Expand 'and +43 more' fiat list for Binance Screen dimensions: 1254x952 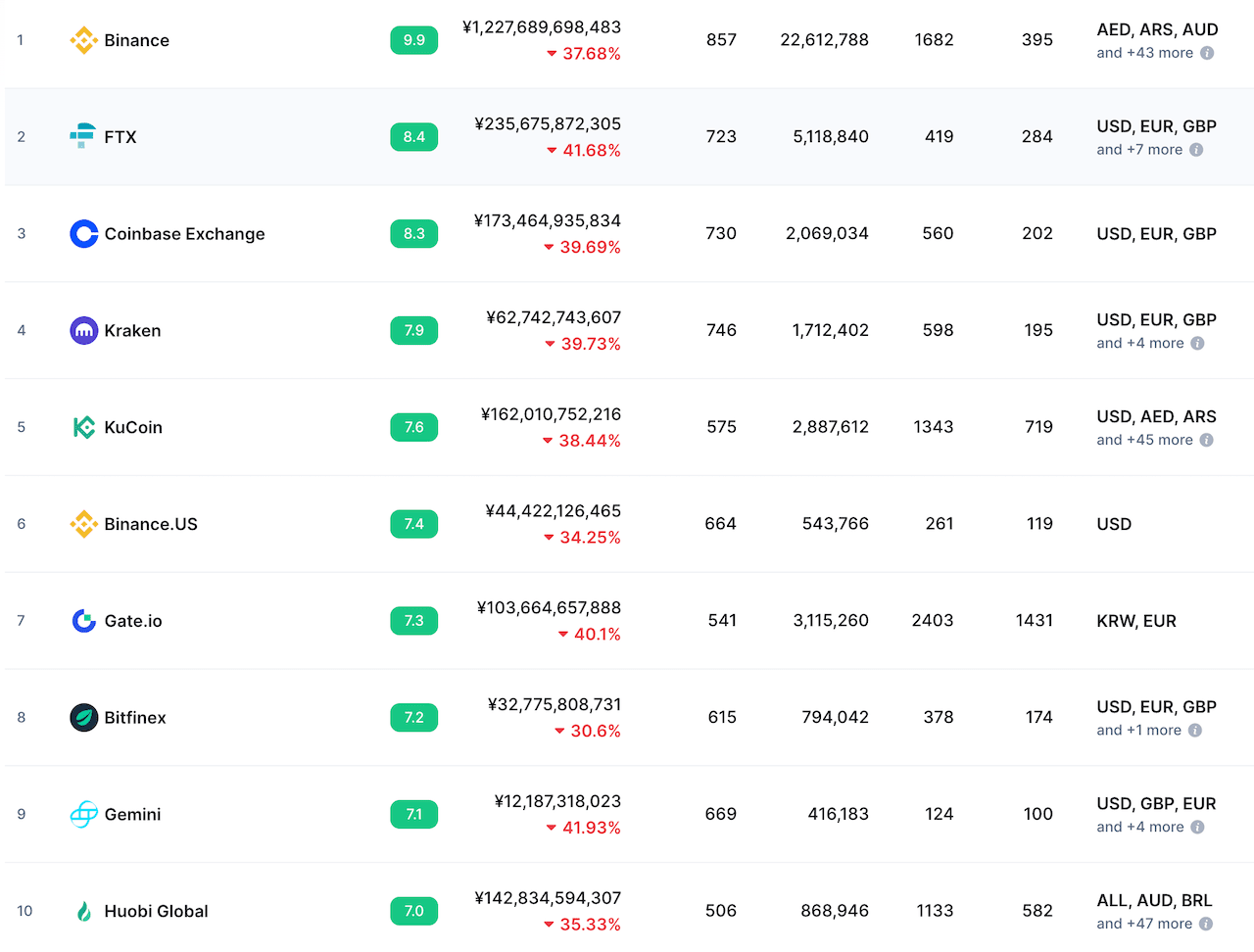(x=1145, y=53)
